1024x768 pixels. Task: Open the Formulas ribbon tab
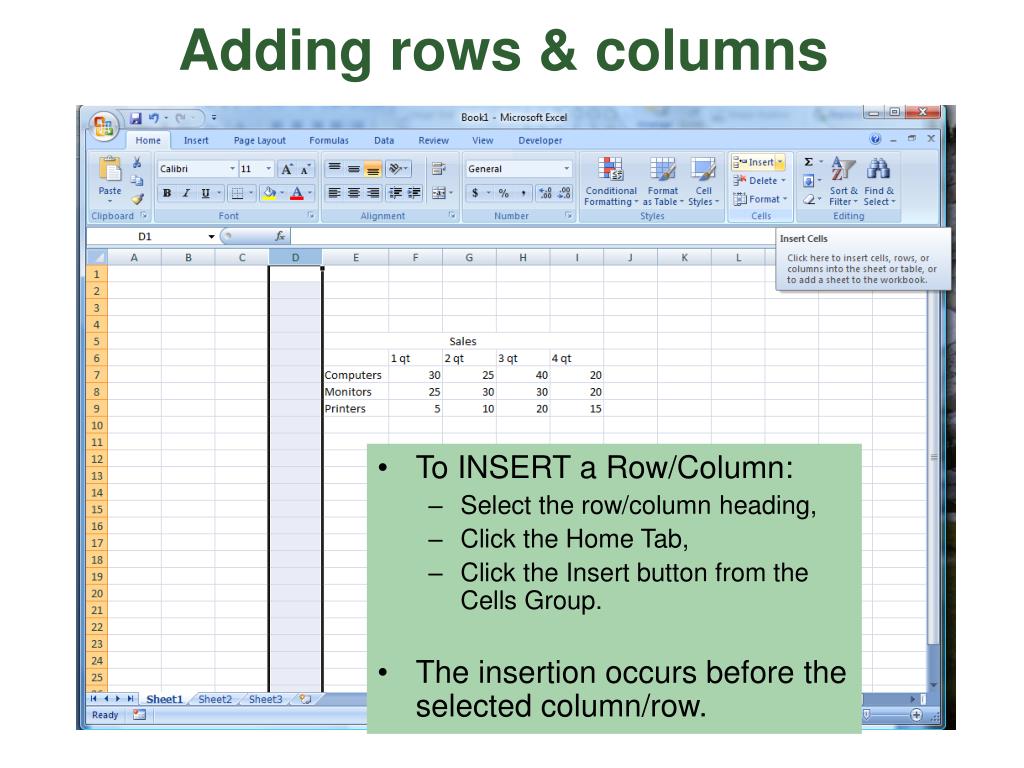pyautogui.click(x=328, y=140)
